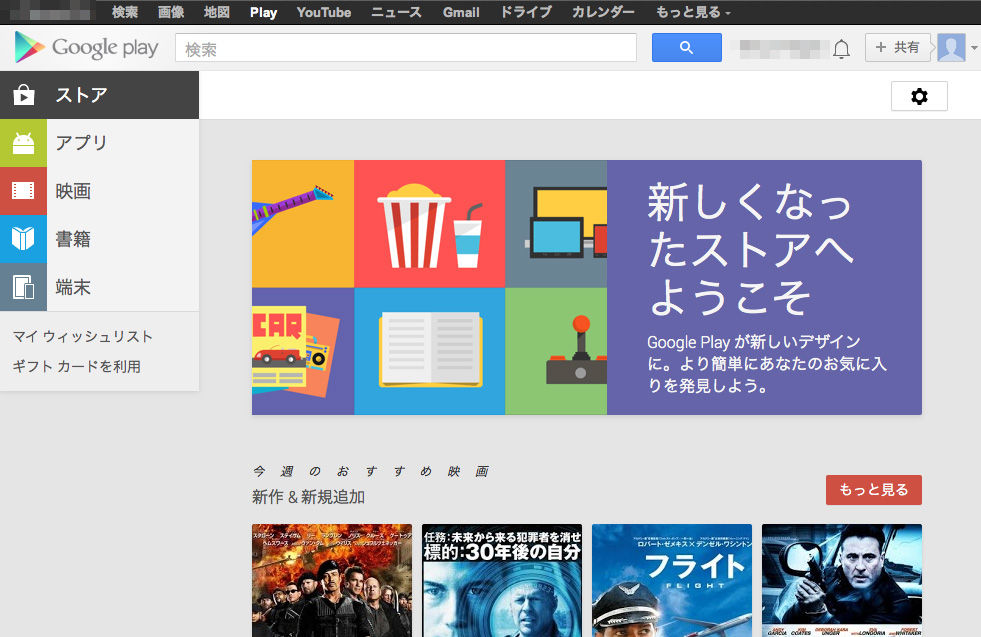Click the store shopping bag icon

tap(24, 94)
